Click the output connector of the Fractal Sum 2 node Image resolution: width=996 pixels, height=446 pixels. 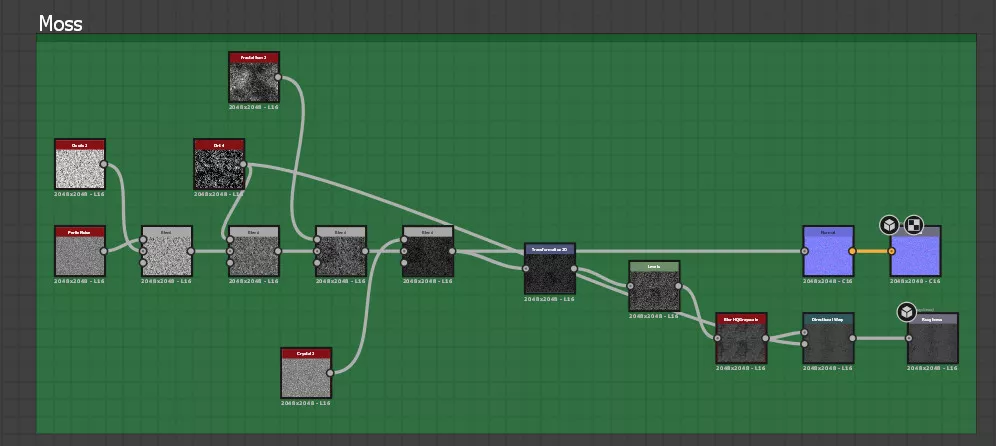pos(279,77)
